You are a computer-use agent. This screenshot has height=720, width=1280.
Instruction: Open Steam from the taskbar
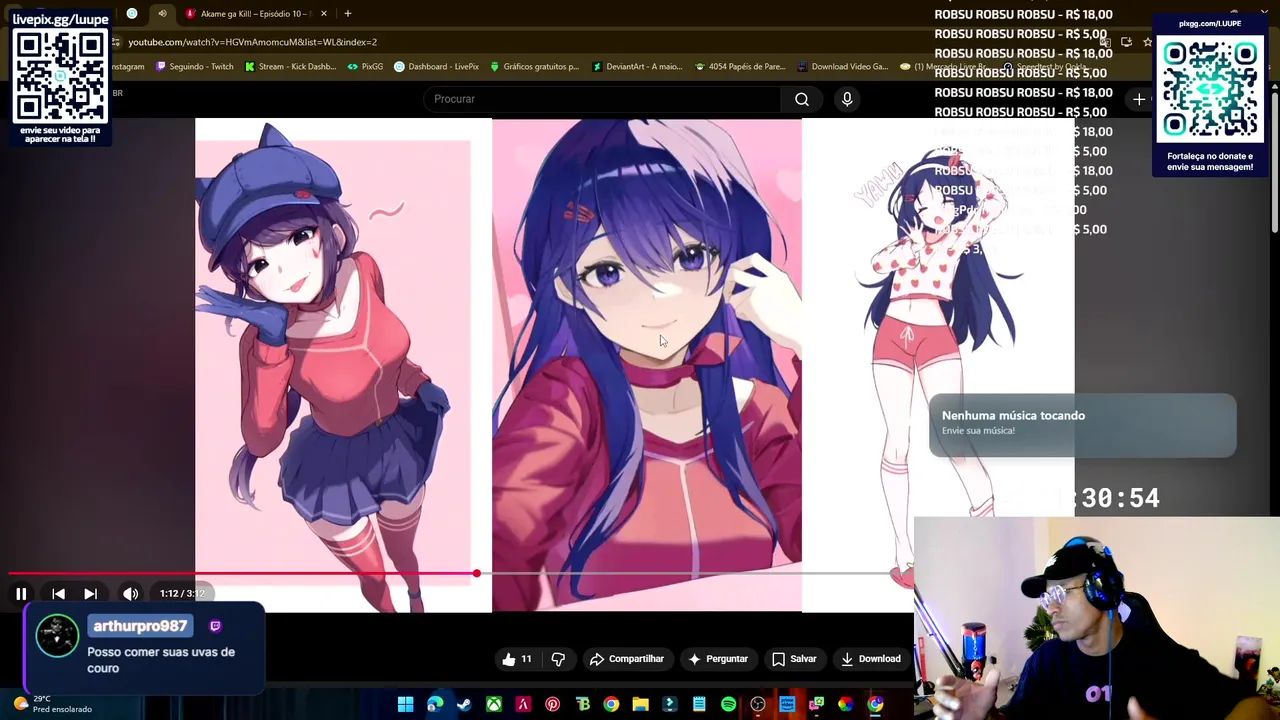coord(464,705)
